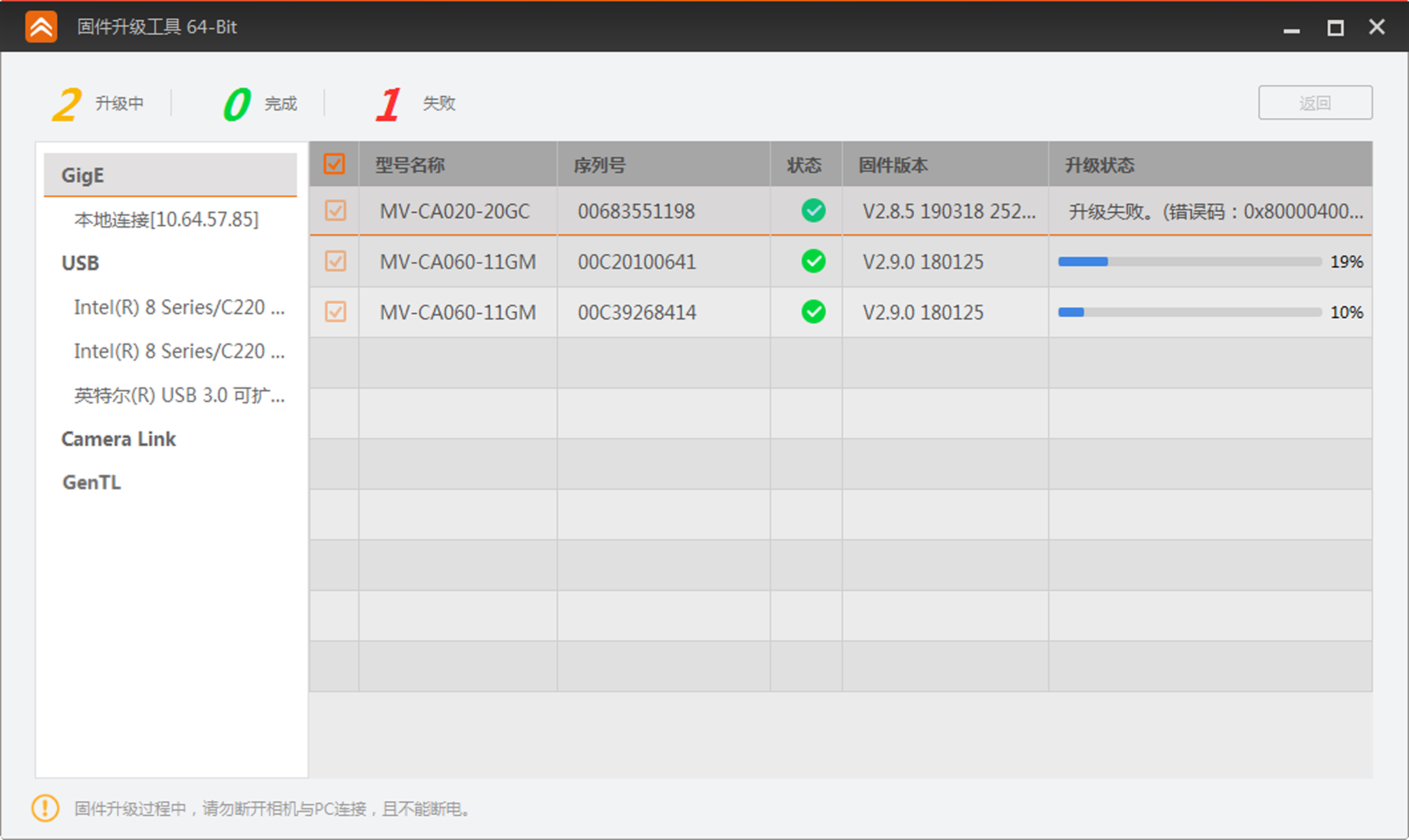
Task: Click the 19% upgrade progress bar
Action: coord(1189,262)
